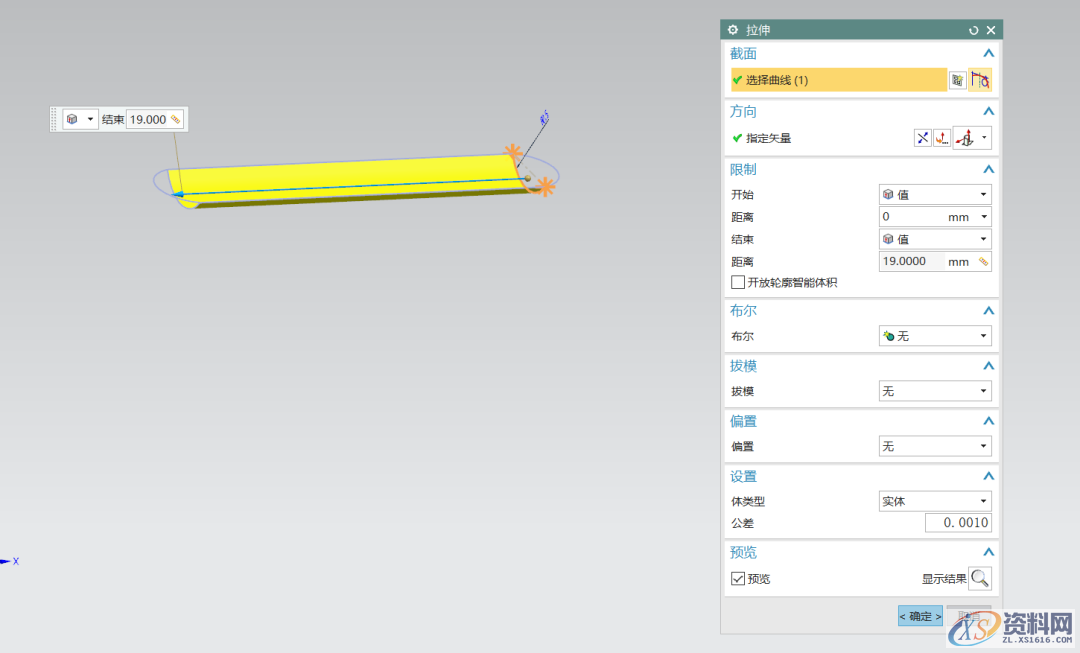Viewport: 1080px width, 653px height.
Task: Open the vector dialog icon beside 指定矢量
Action: 941,138
